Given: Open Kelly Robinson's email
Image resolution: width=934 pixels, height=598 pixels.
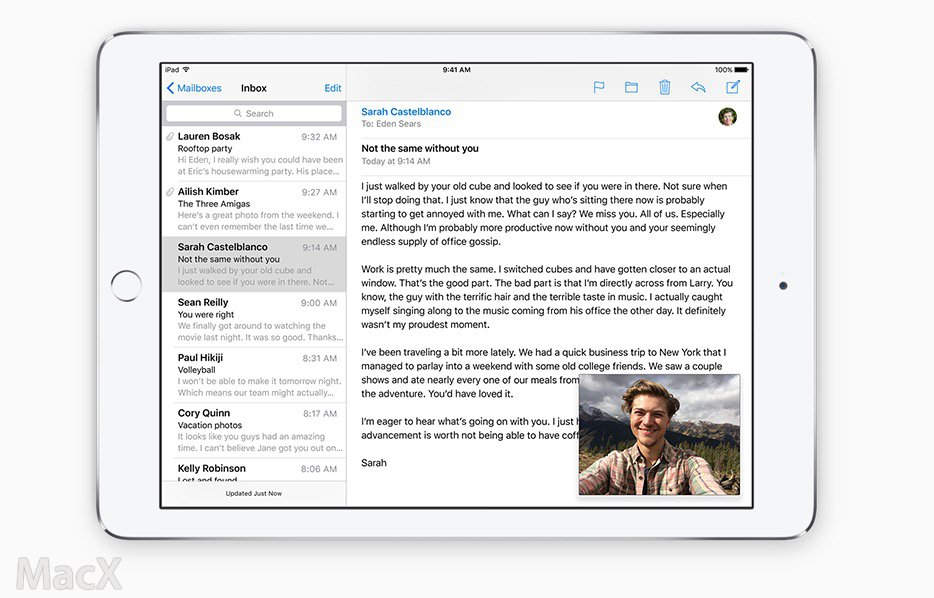Looking at the screenshot, I should (254, 470).
